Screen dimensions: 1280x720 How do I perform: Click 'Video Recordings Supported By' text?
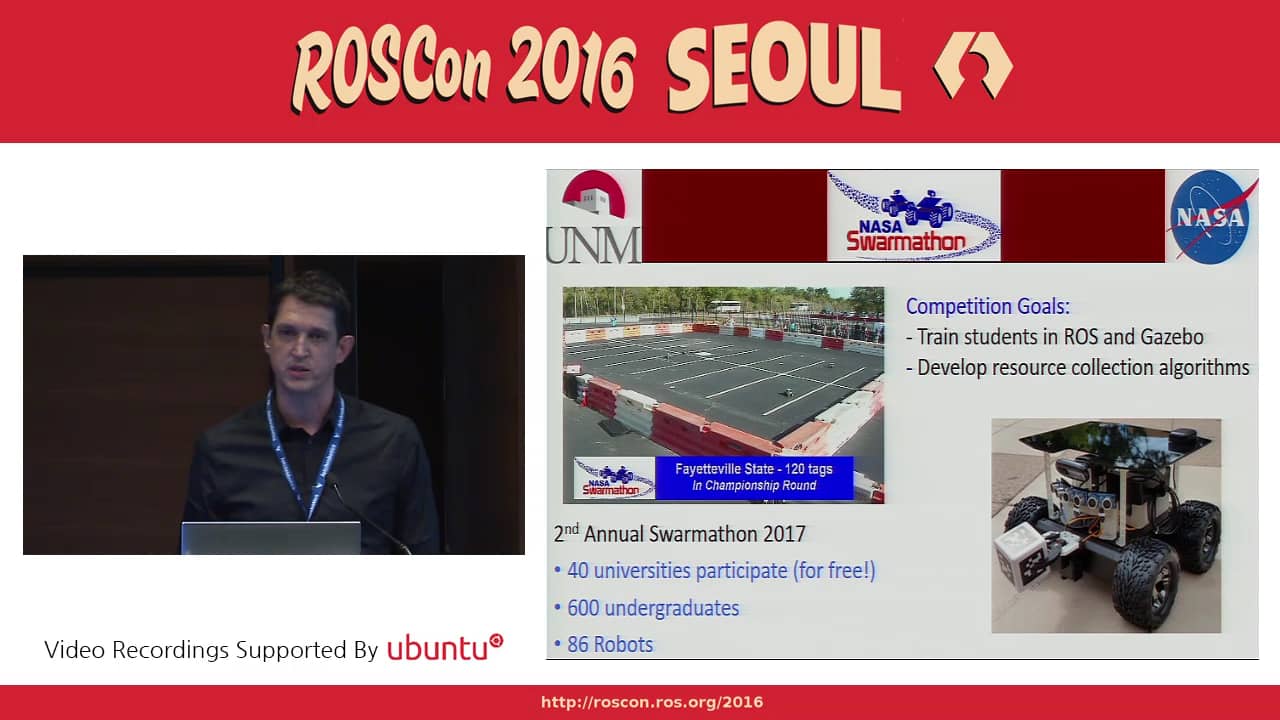click(x=211, y=650)
